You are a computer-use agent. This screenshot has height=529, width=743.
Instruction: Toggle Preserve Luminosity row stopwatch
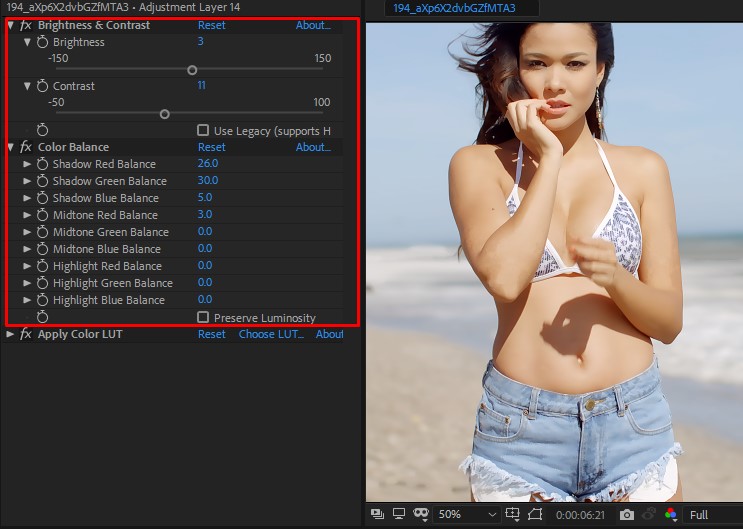[43, 317]
